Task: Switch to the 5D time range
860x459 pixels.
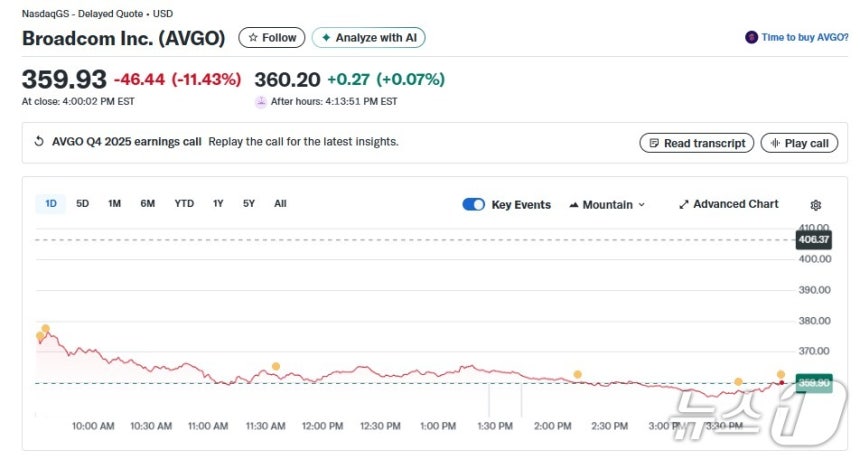Action: click(x=83, y=203)
